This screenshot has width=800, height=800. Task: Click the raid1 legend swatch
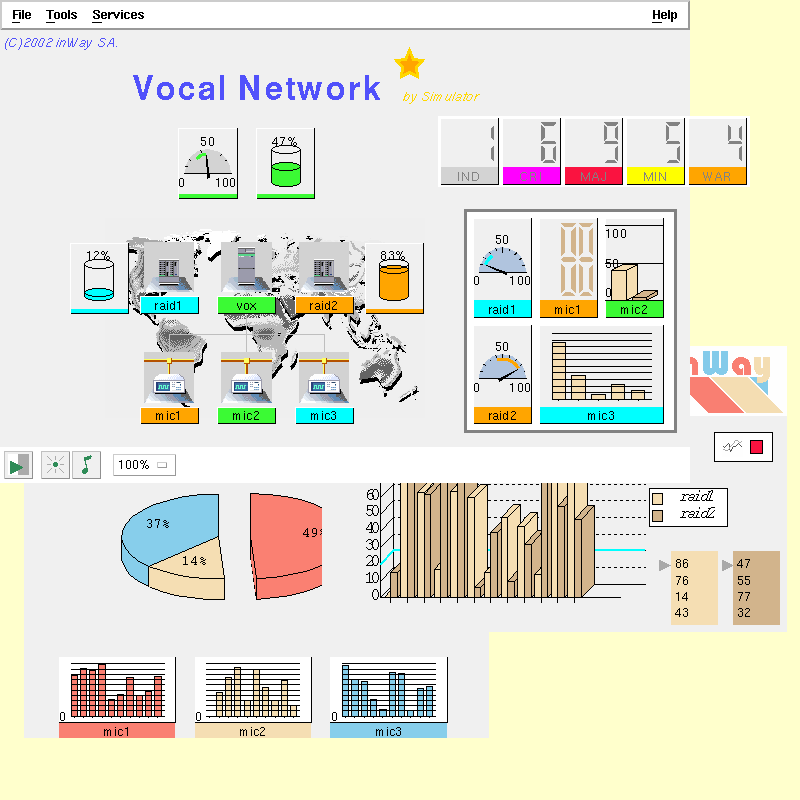pos(658,498)
